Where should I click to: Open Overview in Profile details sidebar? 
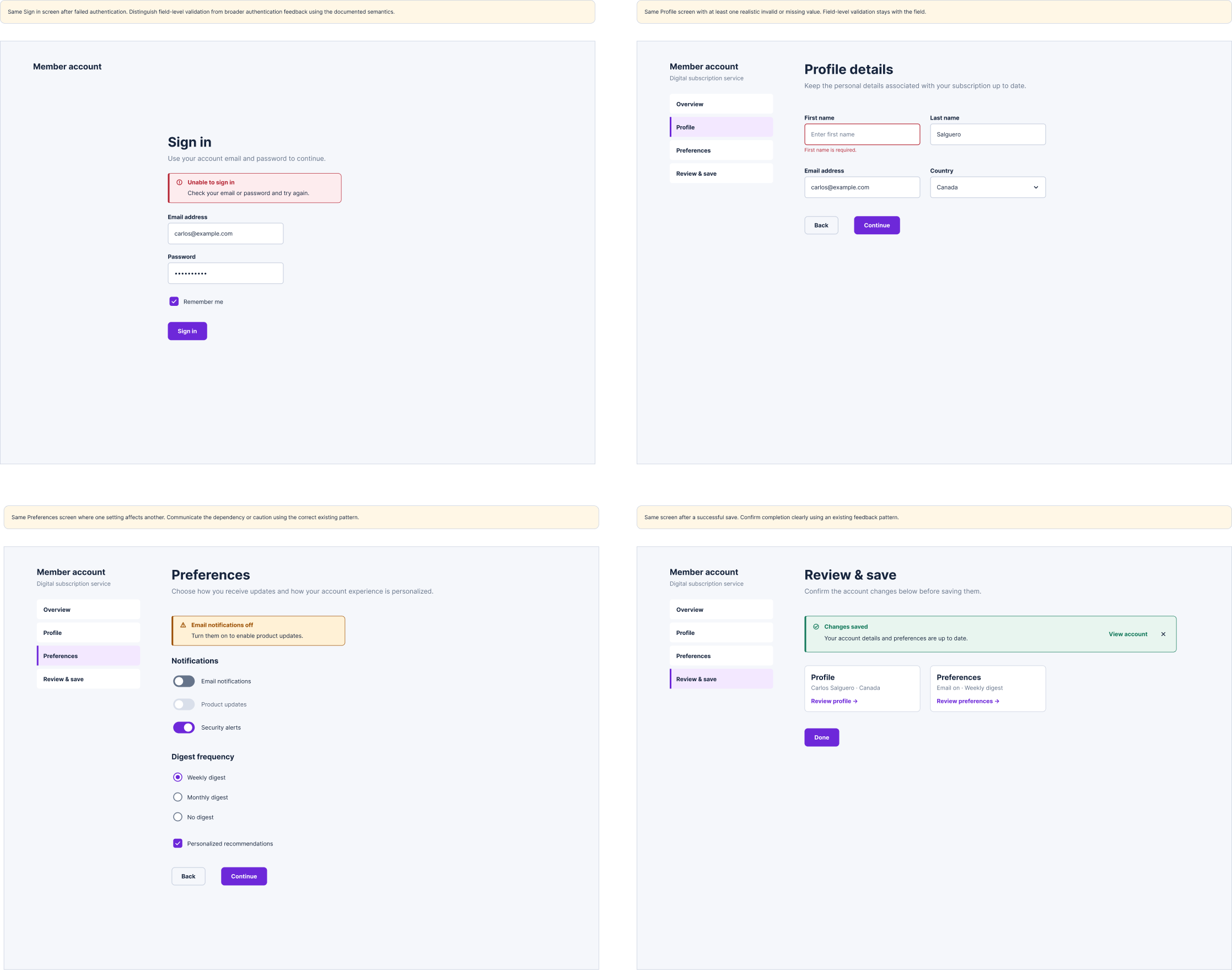722,104
